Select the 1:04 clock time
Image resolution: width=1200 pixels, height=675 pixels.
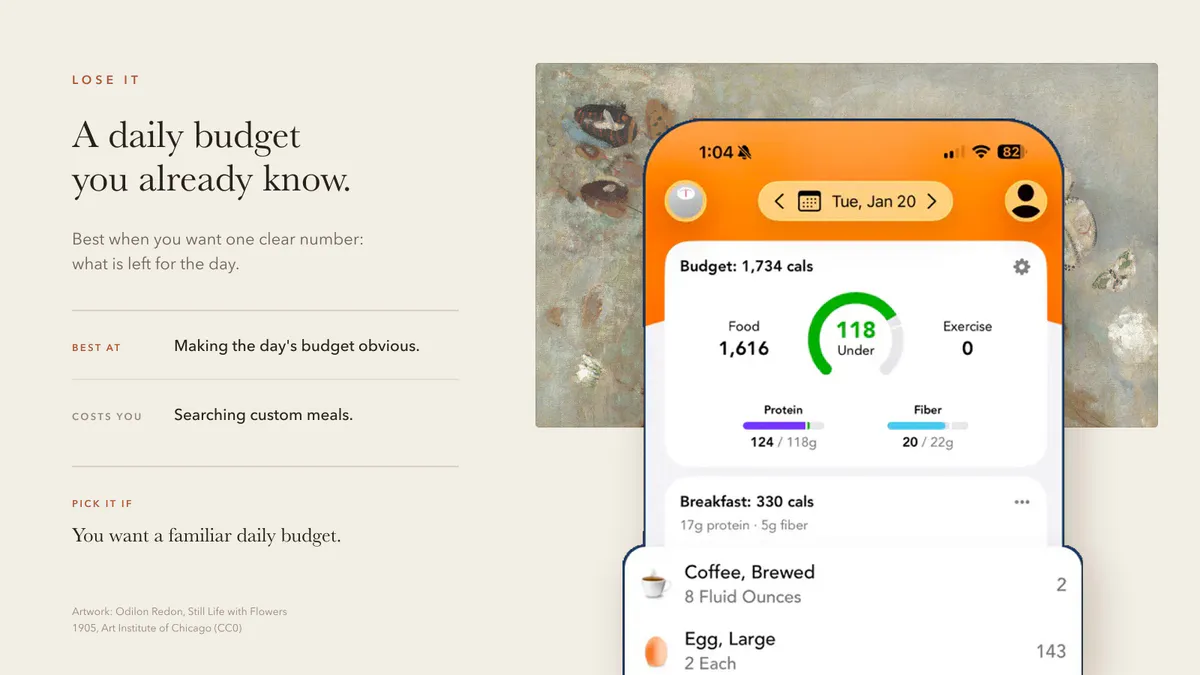(x=716, y=152)
